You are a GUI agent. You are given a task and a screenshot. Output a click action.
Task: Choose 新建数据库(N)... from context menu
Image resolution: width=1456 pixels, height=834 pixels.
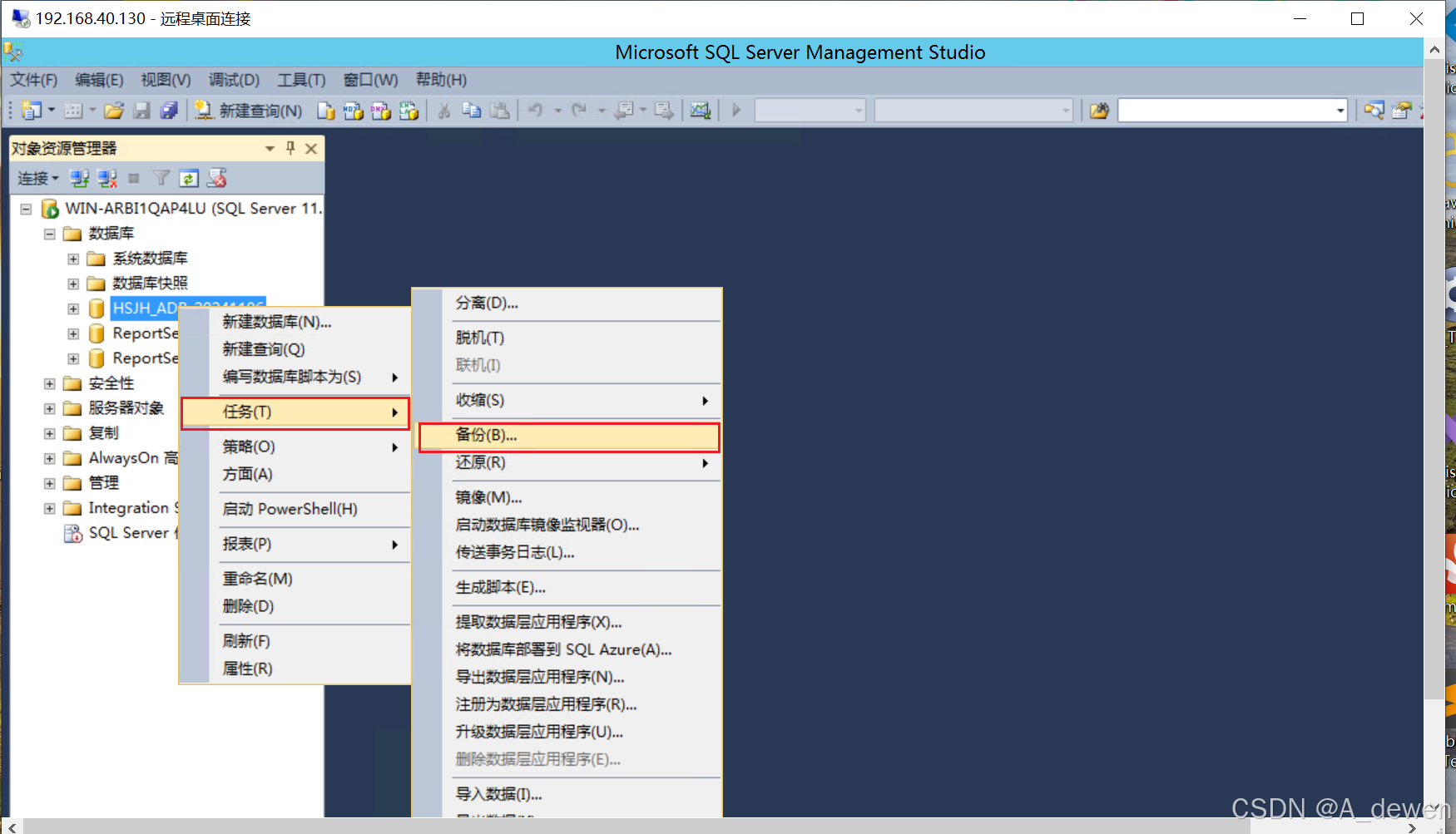click(x=295, y=322)
